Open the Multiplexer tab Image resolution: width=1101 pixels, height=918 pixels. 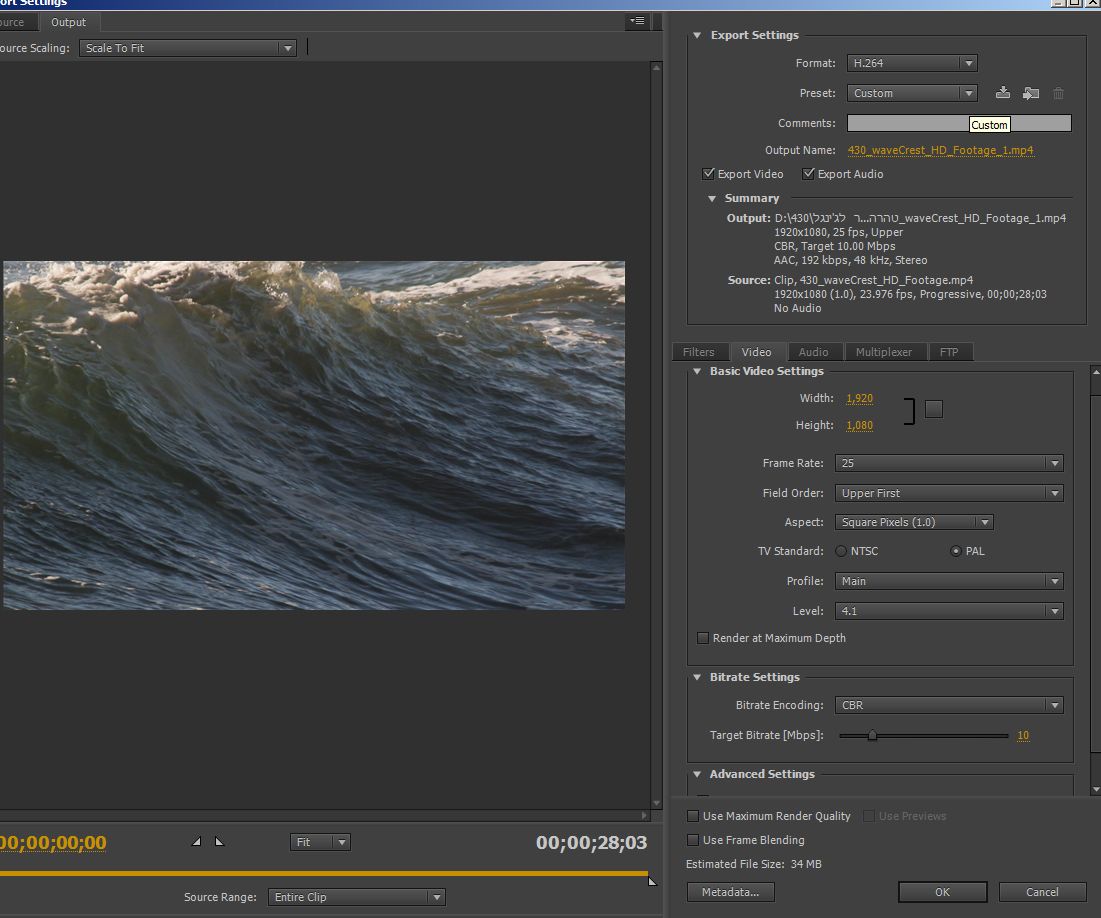(x=883, y=352)
